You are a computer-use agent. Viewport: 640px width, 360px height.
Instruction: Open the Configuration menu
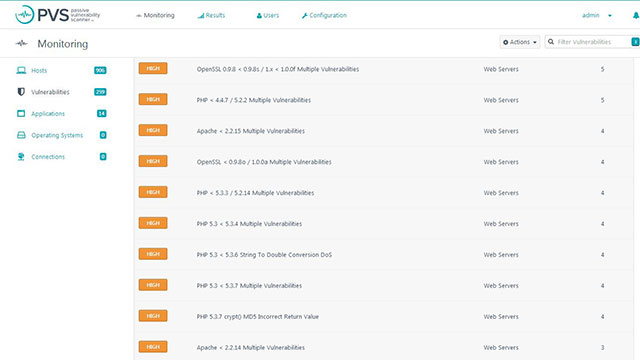tap(324, 16)
